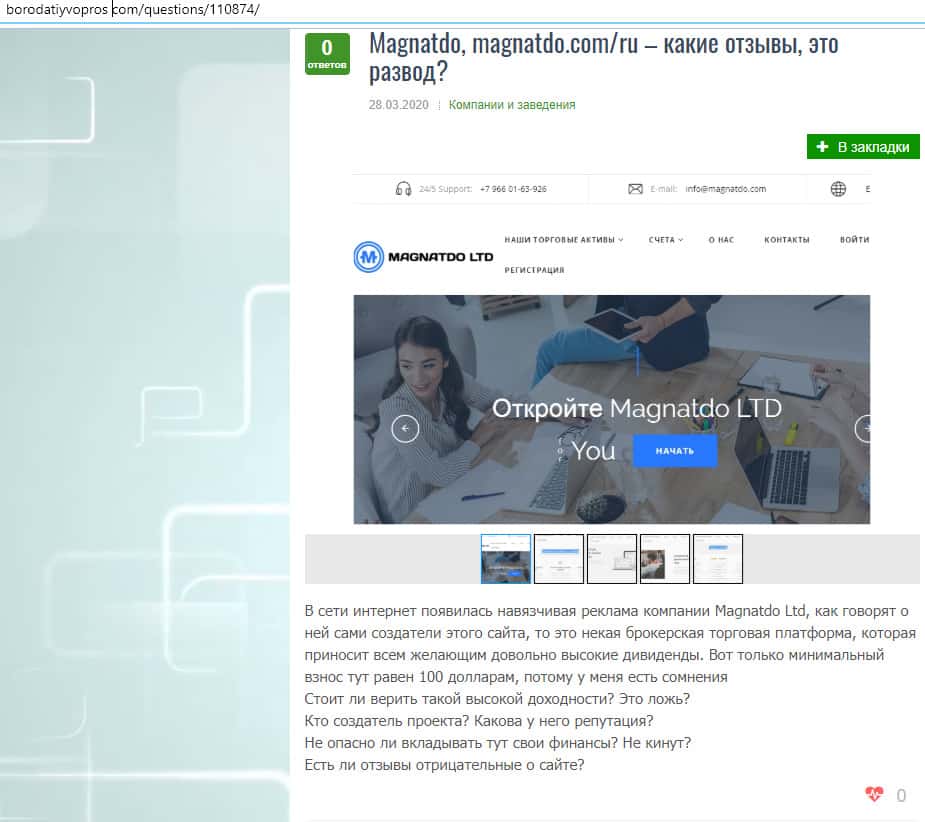Click the Magnatdo LTD round logo

coord(369,257)
